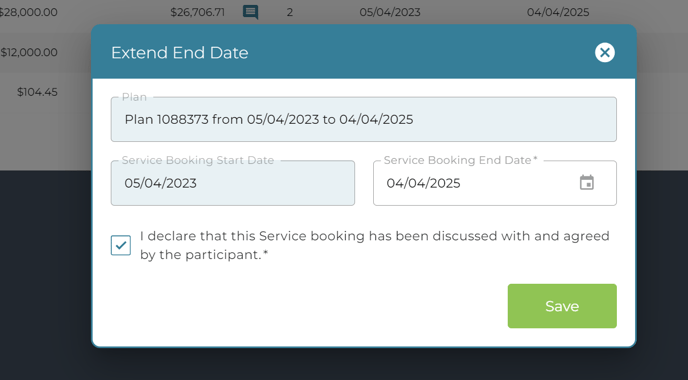Click the $28,000.00 amount in the background row
The image size is (688, 380).
(29, 12)
